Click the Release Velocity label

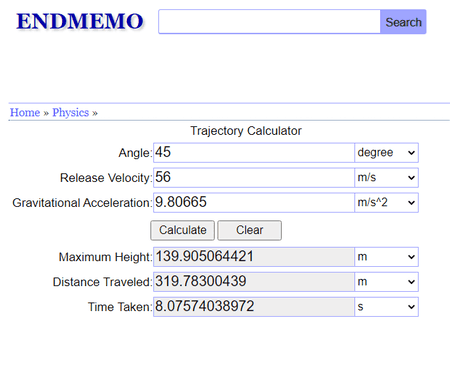click(x=106, y=178)
